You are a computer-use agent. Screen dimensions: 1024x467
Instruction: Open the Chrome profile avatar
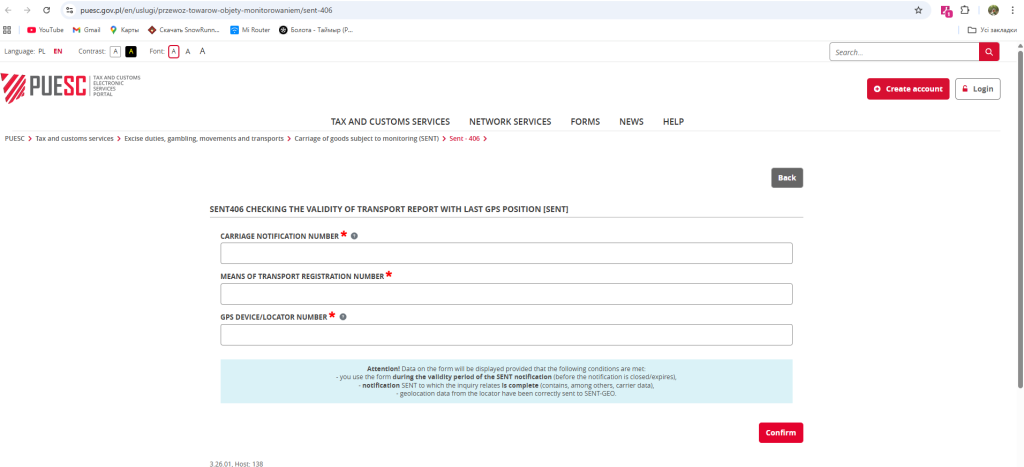[x=993, y=10]
